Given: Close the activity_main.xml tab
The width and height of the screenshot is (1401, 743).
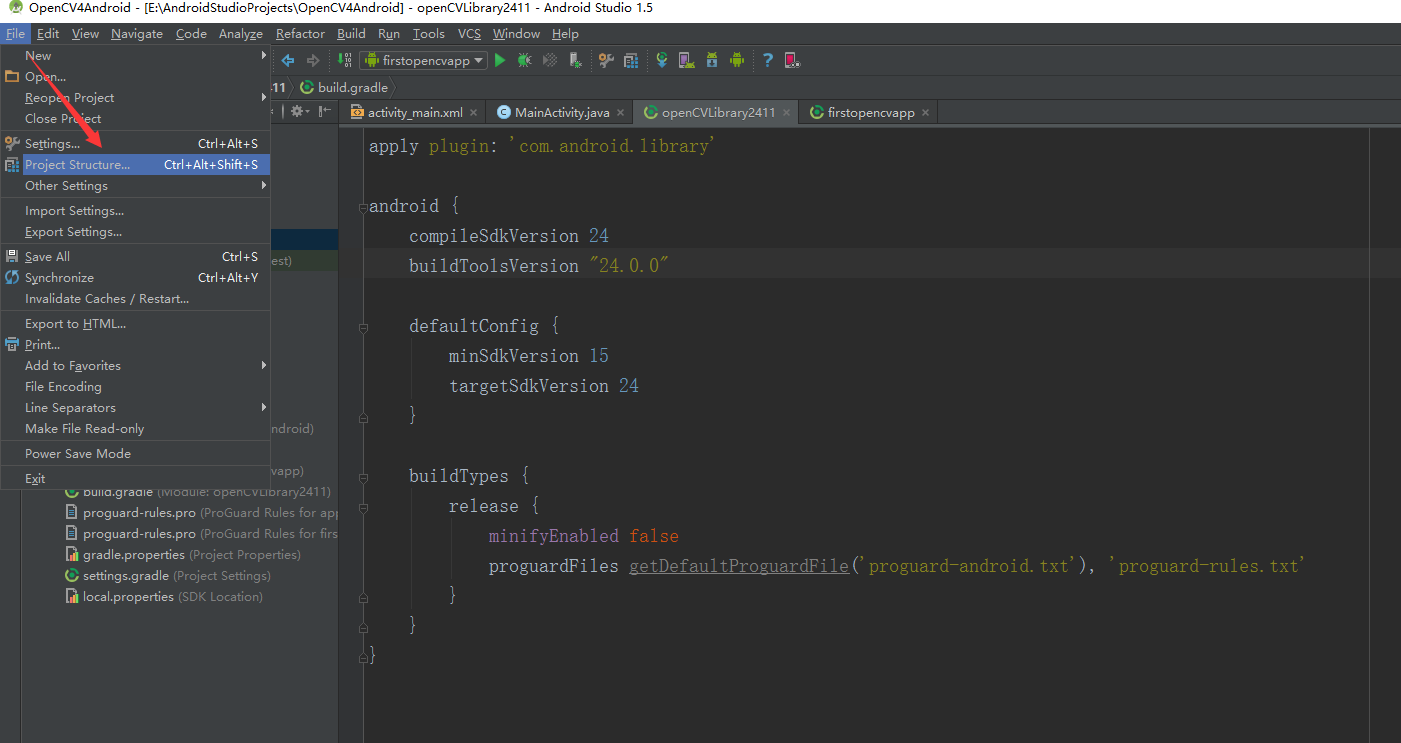Looking at the screenshot, I should (474, 113).
